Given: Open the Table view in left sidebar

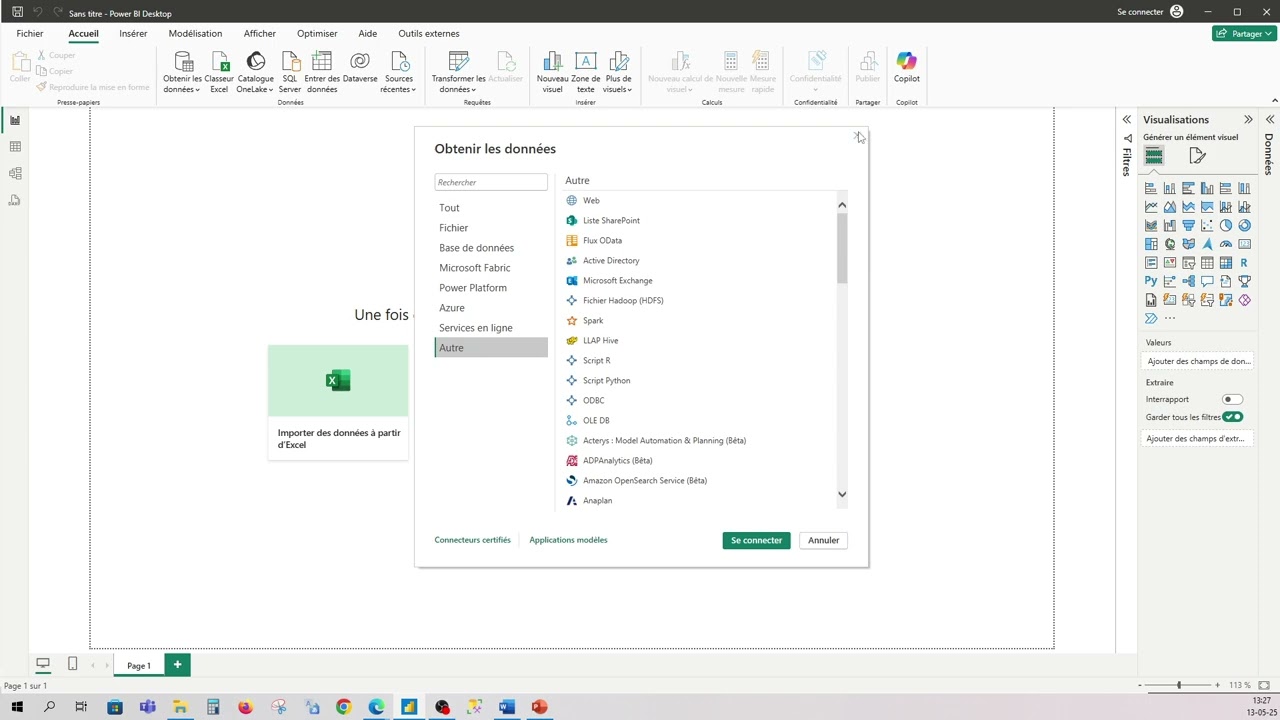Looking at the screenshot, I should click(15, 147).
